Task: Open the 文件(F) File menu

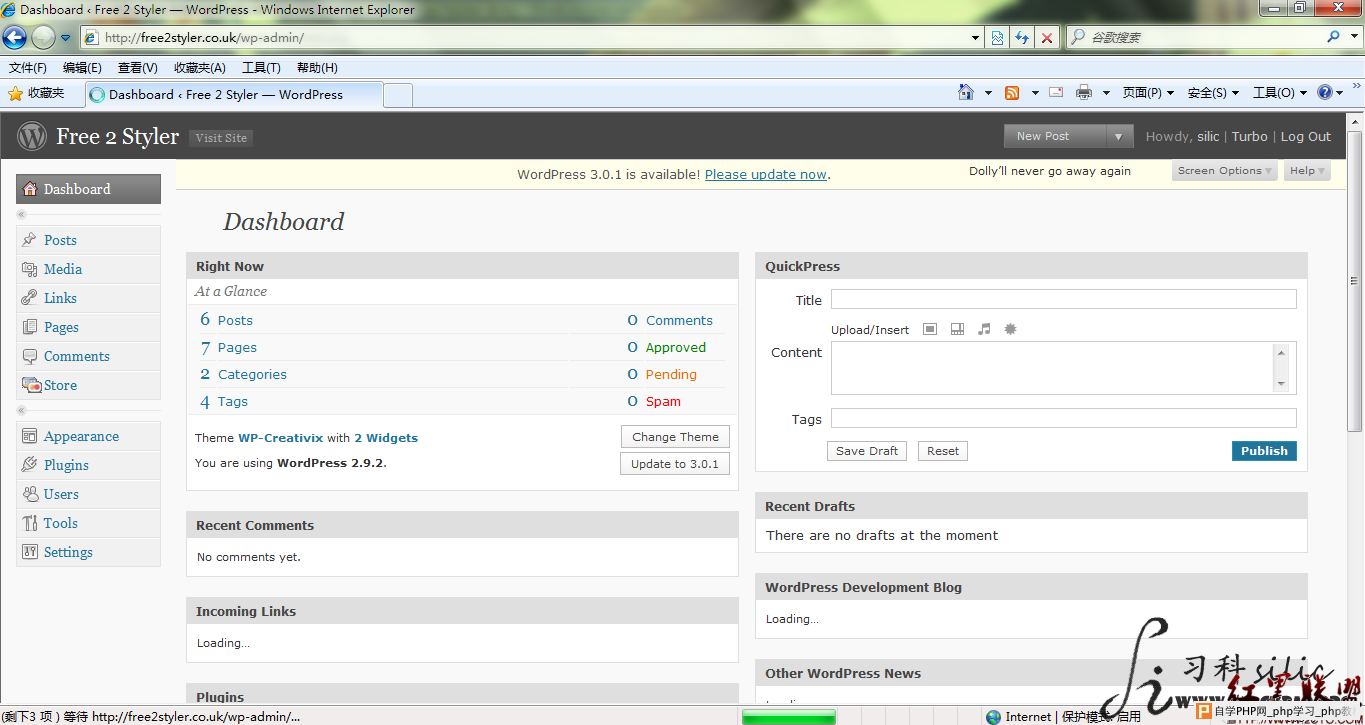Action: (x=28, y=68)
